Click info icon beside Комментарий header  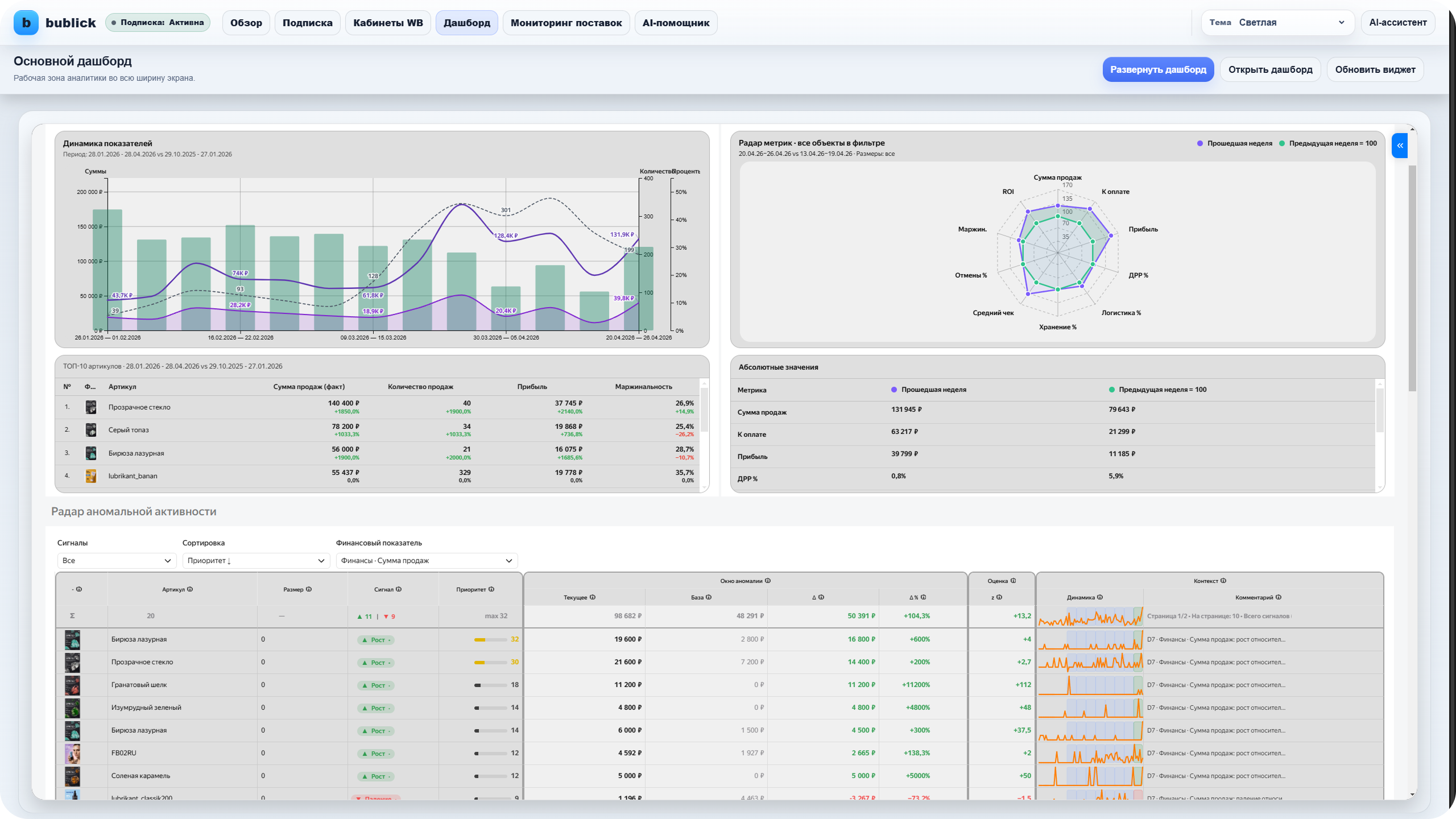point(1279,597)
